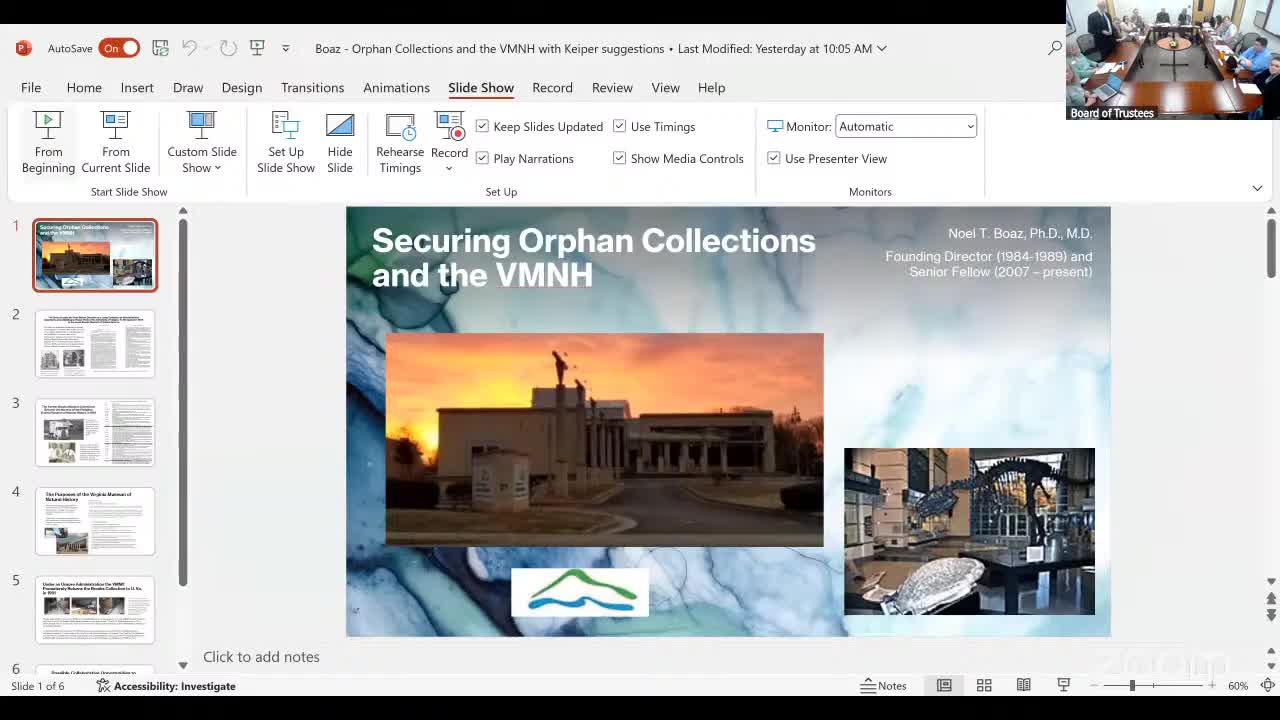Switch to the Design tab
This screenshot has width=1280, height=720.
242,88
